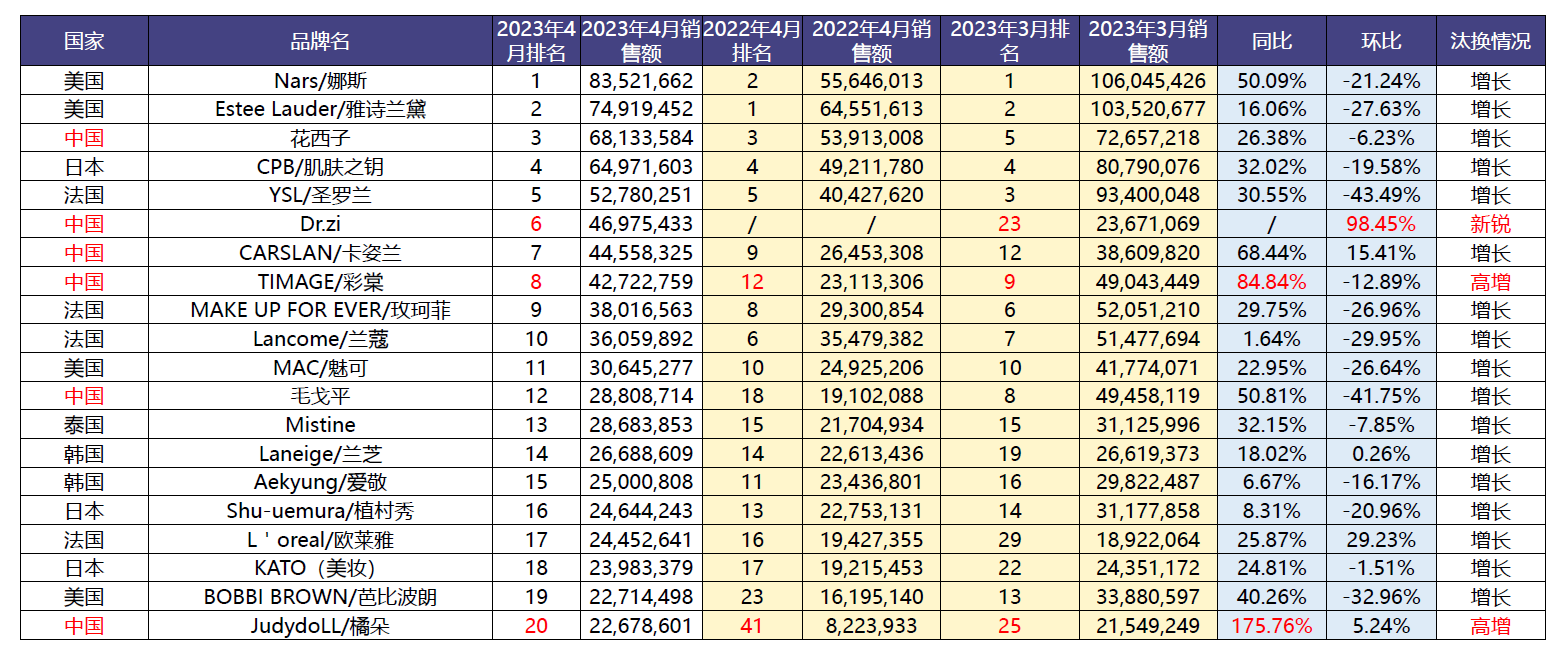
Task: Click the MAKE UP FOR EVER/玫珂菲 cell
Action: 320,311
